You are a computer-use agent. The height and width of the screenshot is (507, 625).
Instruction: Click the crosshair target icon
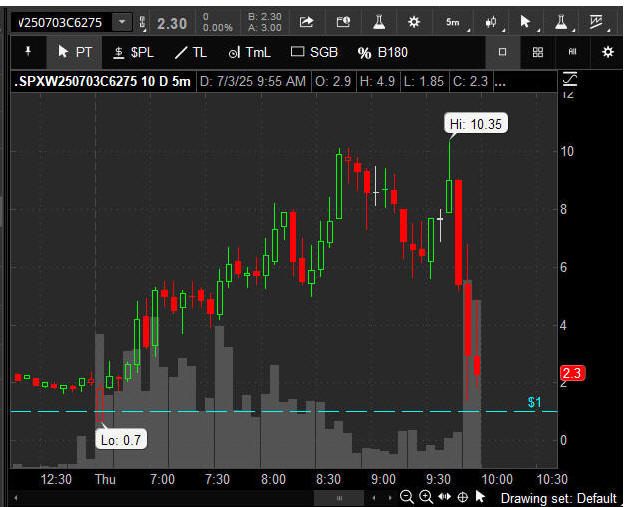click(462, 497)
